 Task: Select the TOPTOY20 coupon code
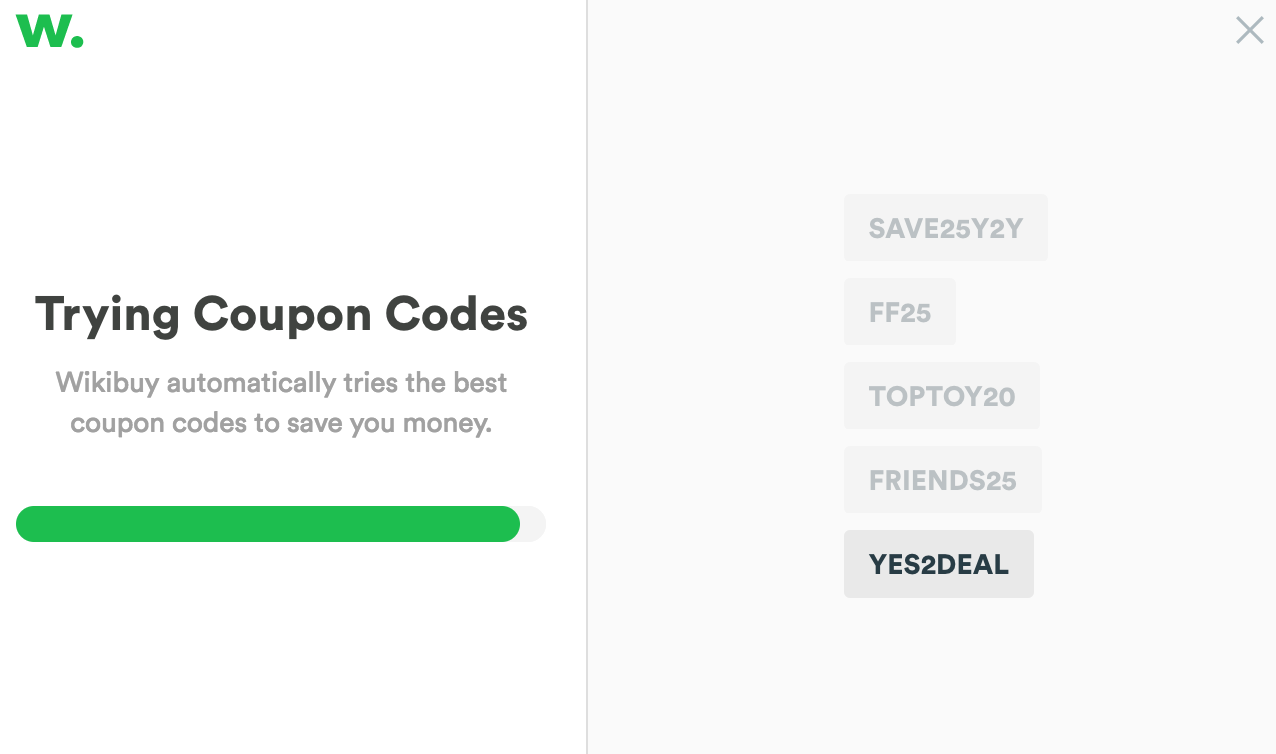(942, 396)
